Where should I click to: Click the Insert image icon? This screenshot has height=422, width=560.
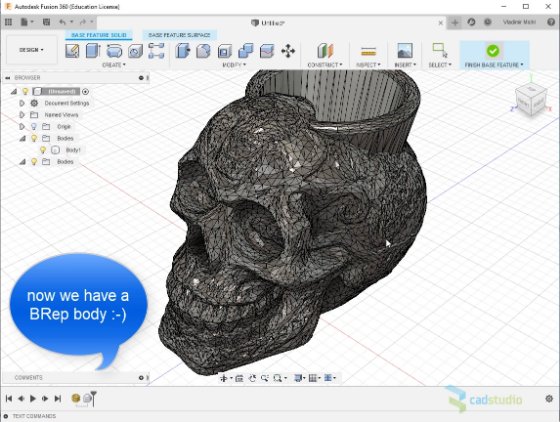point(405,51)
